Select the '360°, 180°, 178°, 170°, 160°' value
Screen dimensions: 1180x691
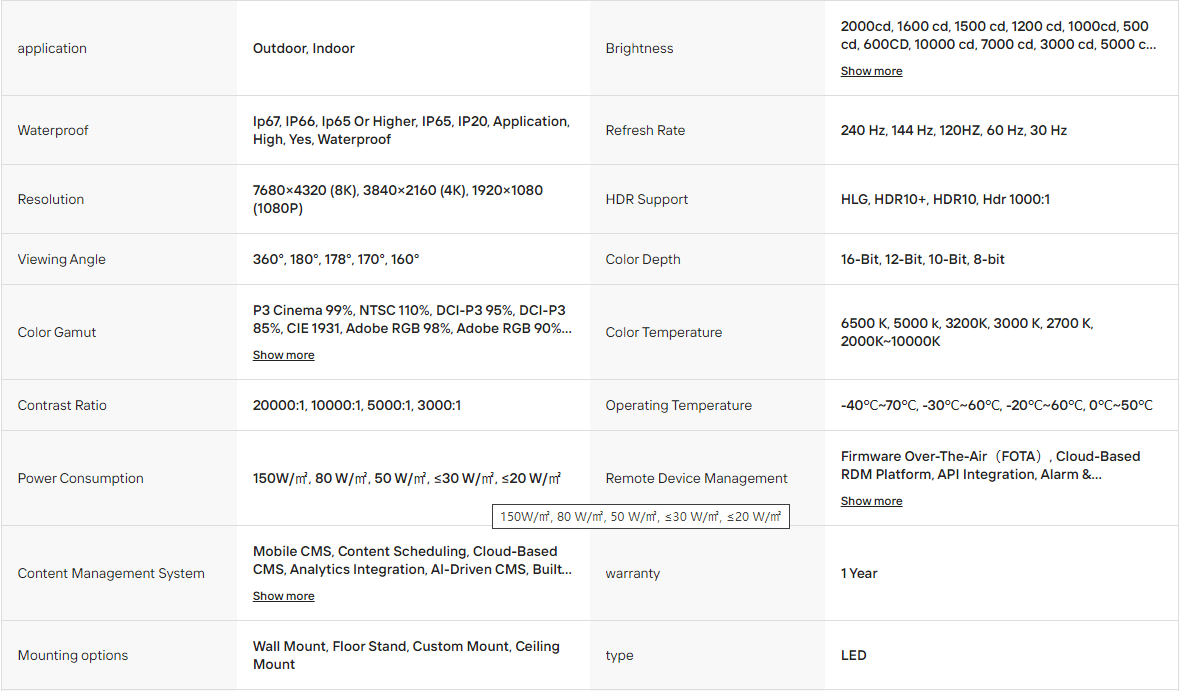336,259
